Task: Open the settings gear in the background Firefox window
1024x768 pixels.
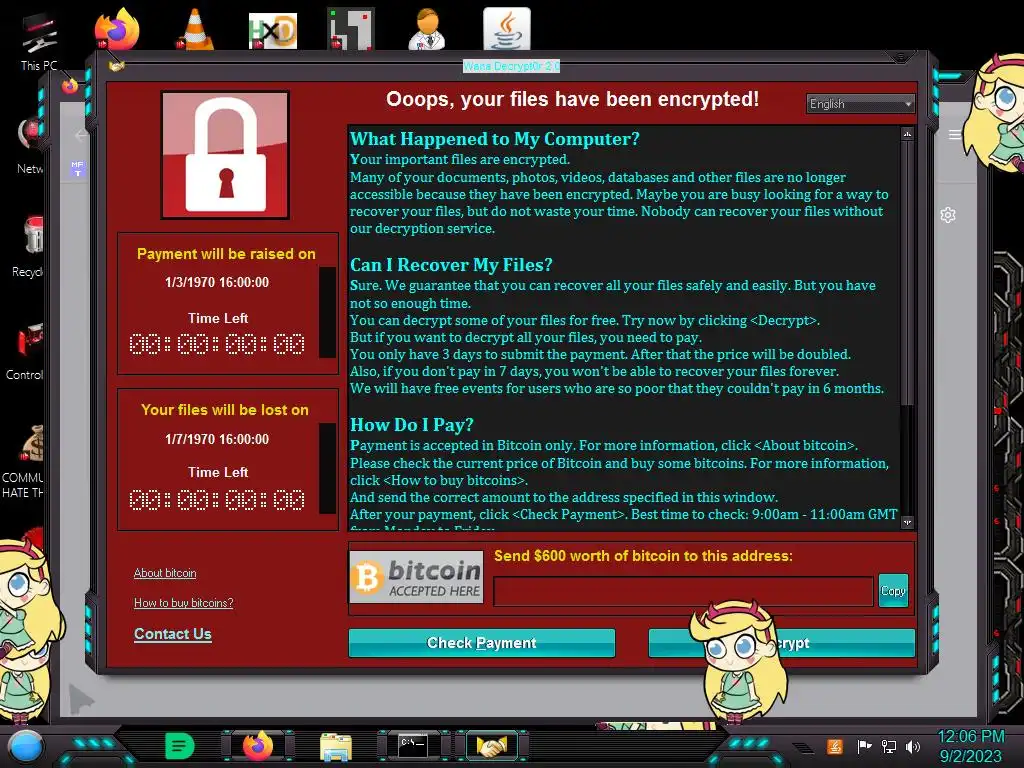Action: coord(948,215)
